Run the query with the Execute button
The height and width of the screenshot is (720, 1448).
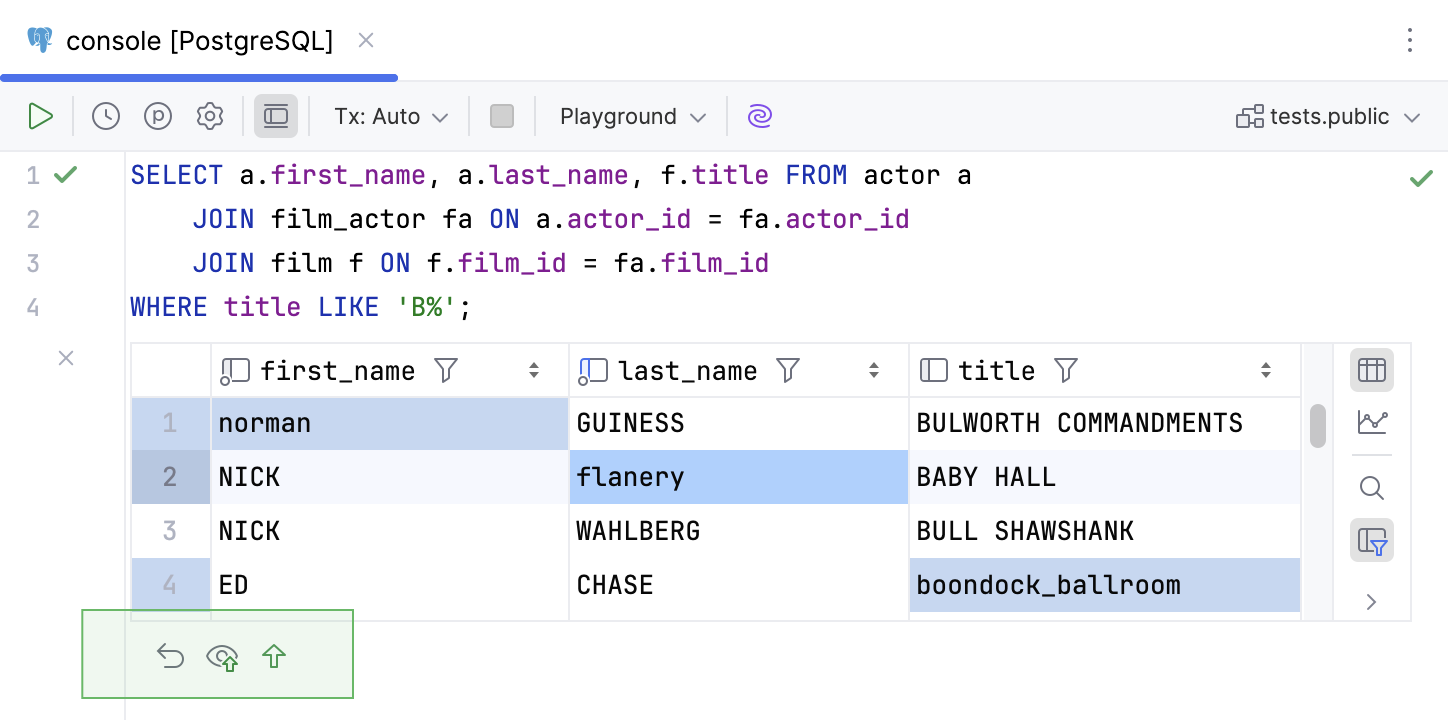(40, 117)
